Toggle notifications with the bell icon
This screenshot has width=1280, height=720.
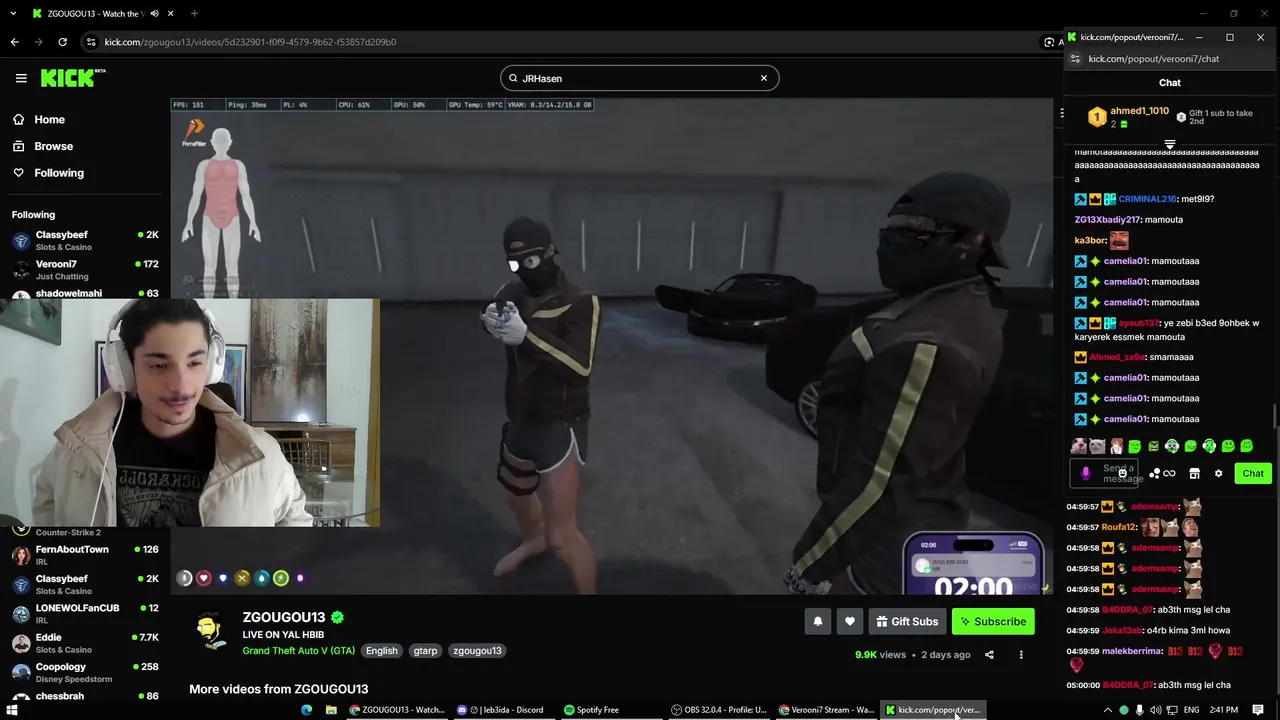(817, 621)
